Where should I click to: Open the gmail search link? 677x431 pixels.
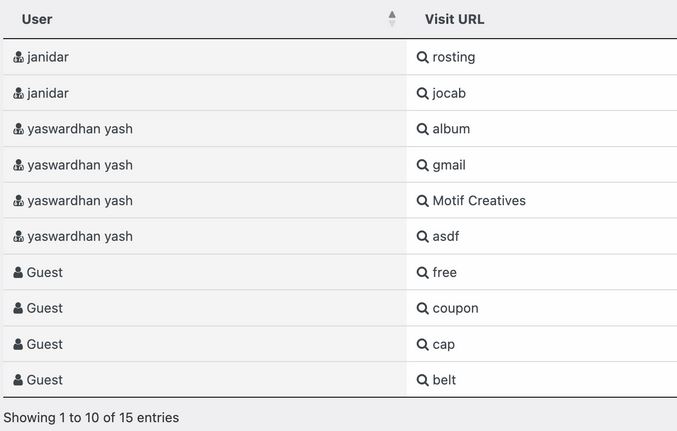449,165
